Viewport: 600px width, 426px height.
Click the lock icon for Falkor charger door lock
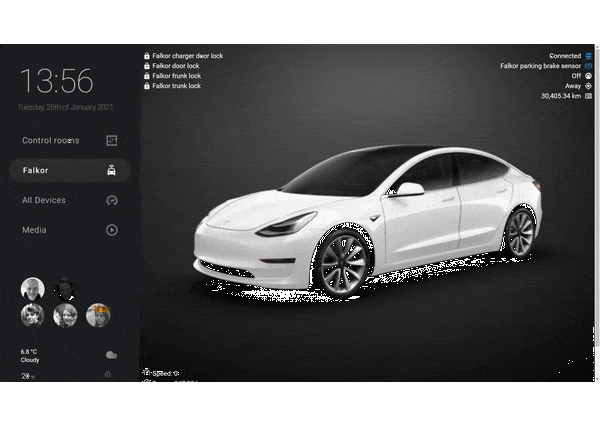point(147,56)
